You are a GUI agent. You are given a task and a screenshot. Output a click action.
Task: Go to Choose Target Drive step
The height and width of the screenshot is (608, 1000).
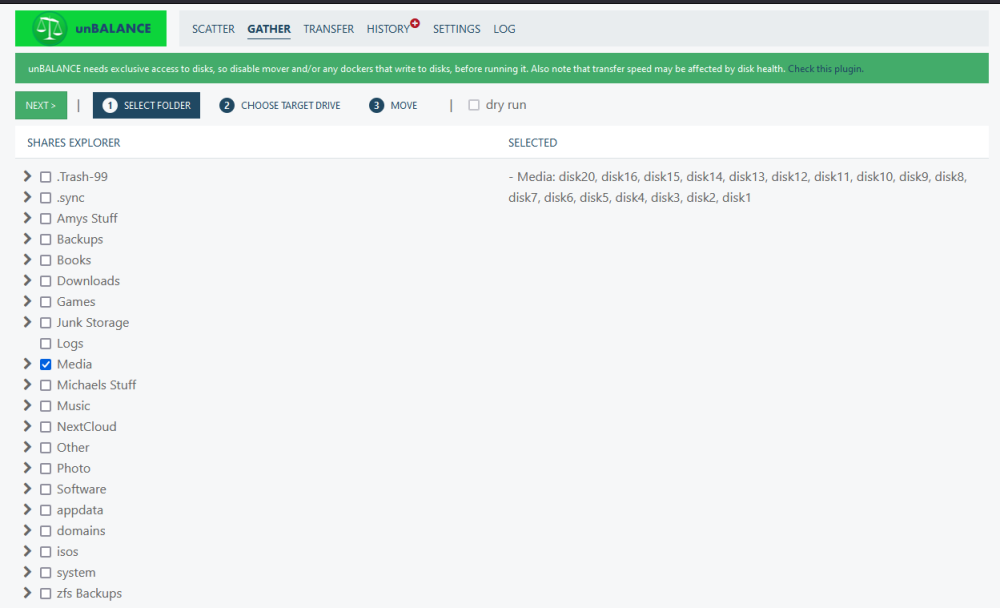[x=280, y=105]
